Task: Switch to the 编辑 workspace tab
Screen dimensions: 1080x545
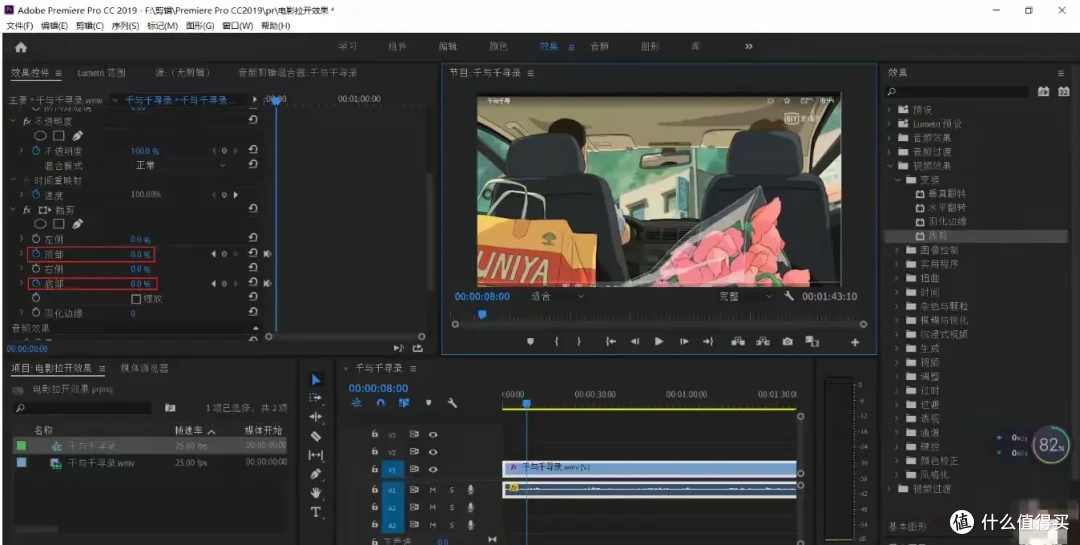Action: click(x=448, y=46)
